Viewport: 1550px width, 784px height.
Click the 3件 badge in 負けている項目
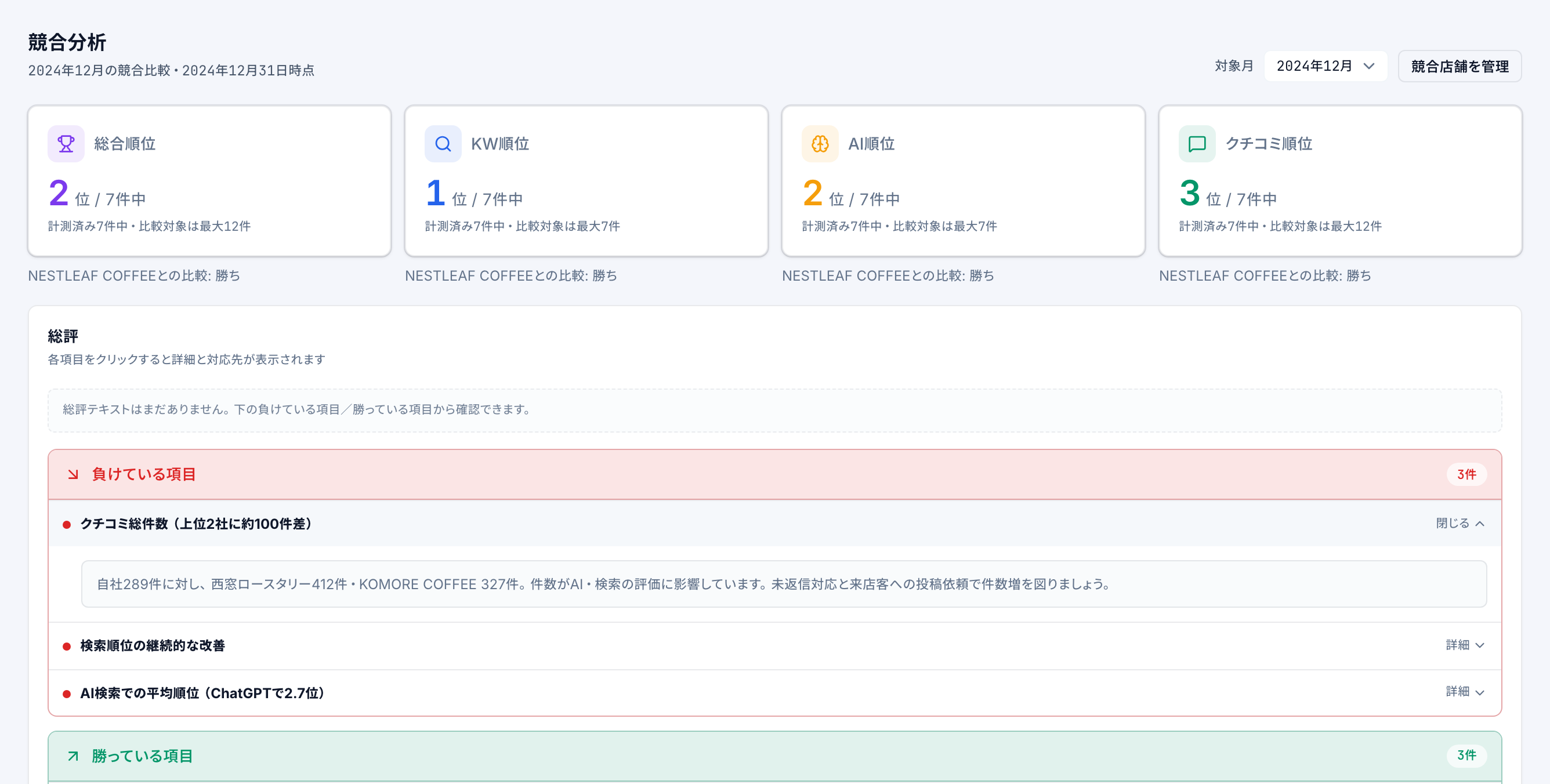point(1466,475)
